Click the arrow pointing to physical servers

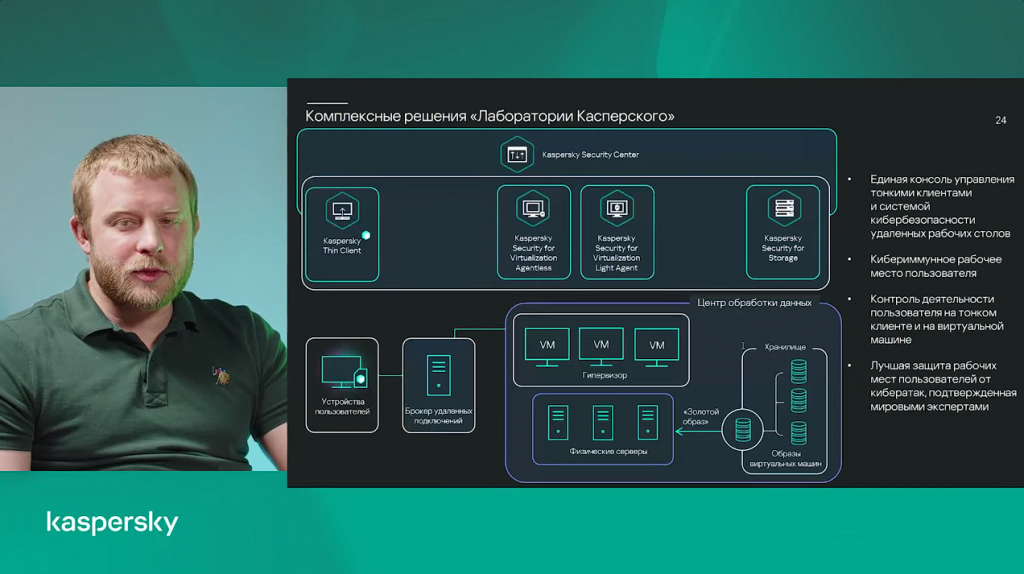698,431
